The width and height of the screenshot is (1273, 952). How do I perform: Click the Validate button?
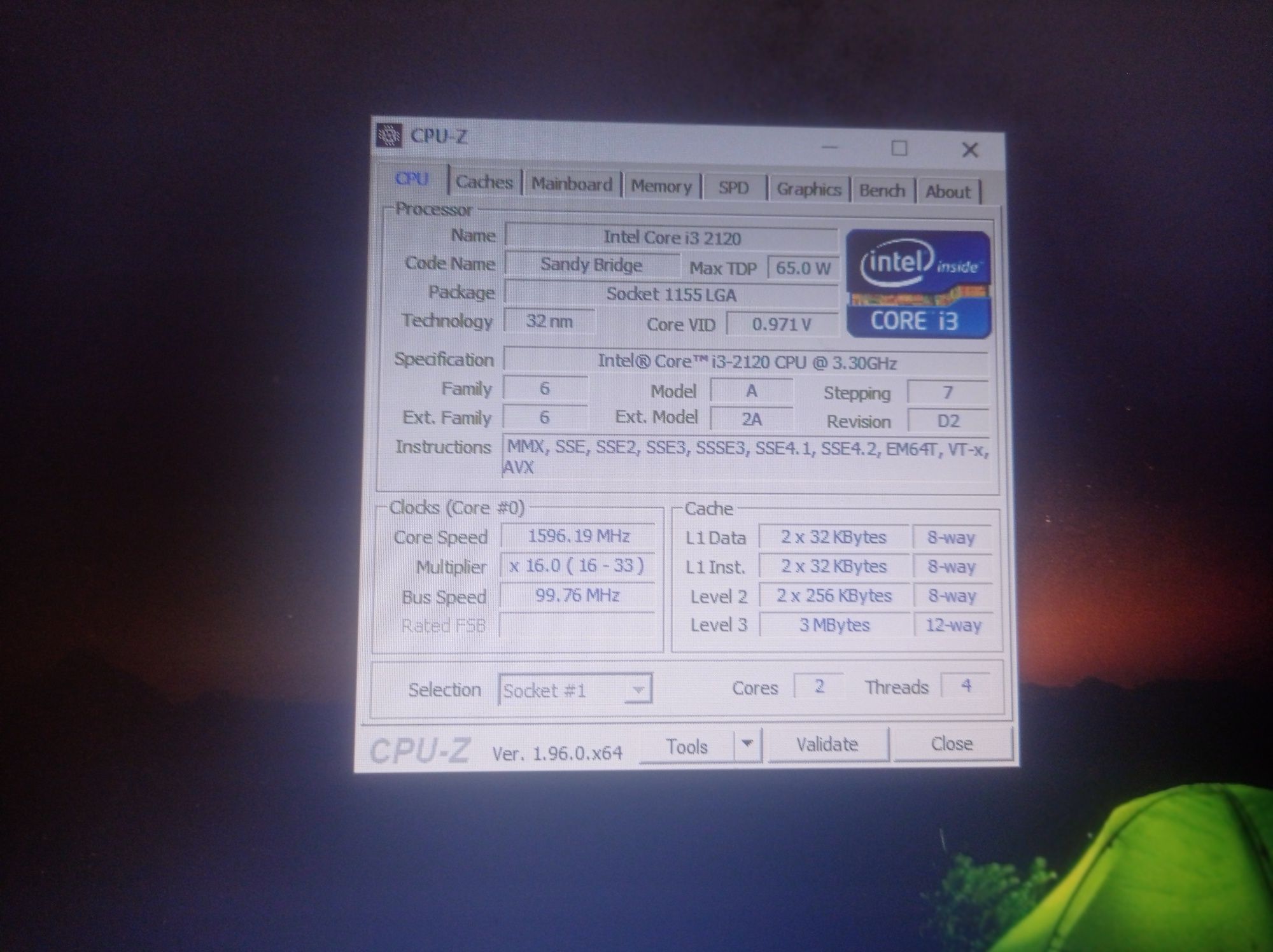coord(827,744)
